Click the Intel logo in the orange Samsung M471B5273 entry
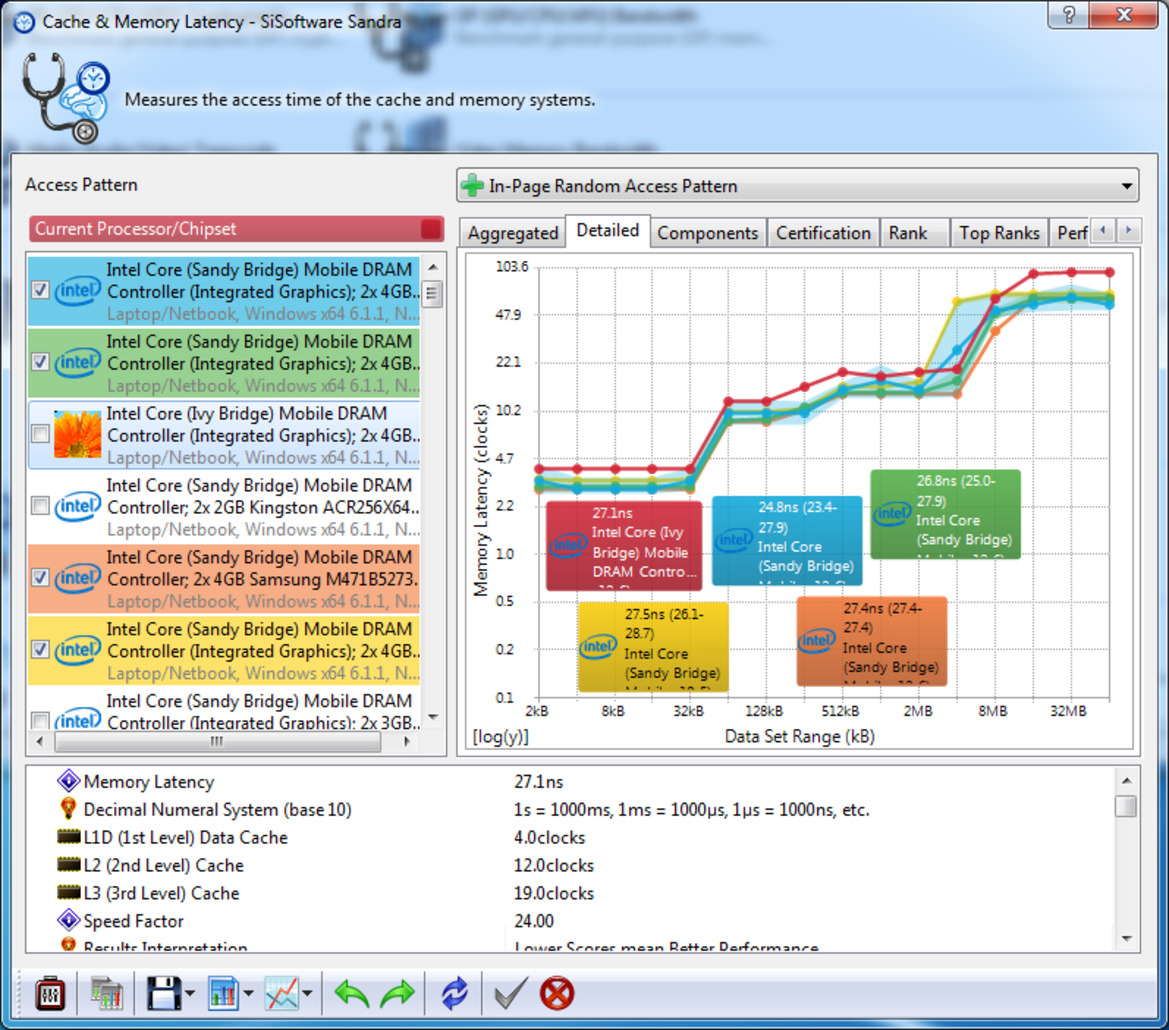 78,578
